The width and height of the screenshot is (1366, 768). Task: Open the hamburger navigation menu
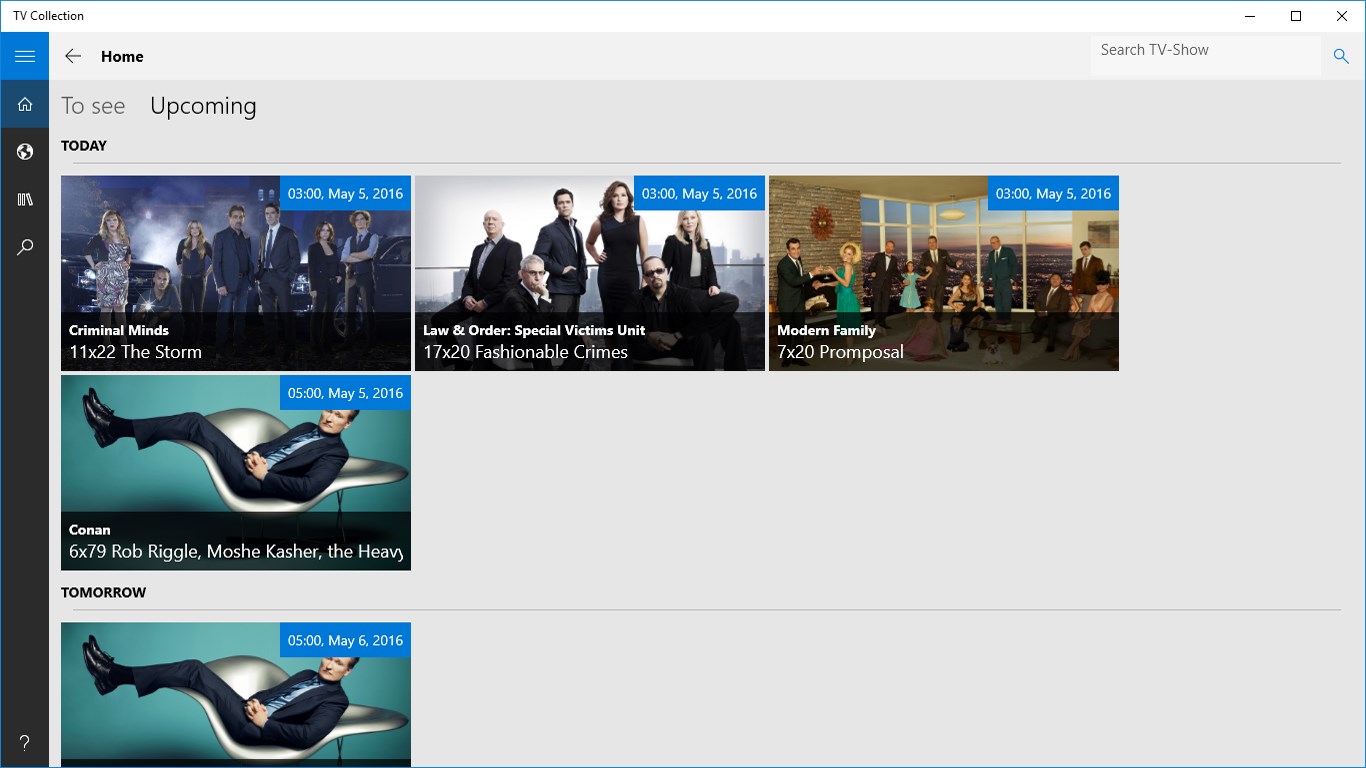coord(24,56)
